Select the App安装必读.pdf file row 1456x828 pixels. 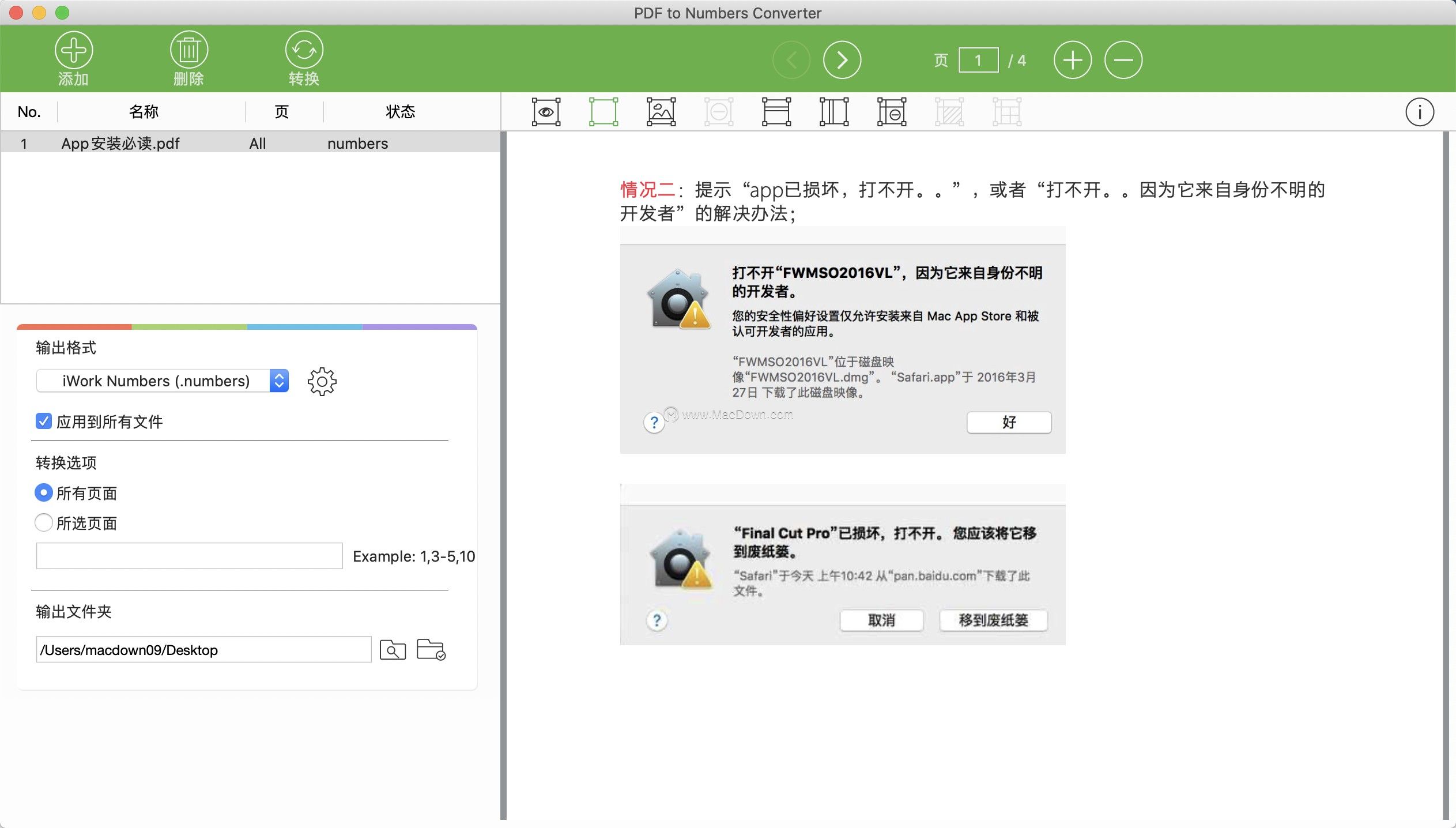pos(251,143)
